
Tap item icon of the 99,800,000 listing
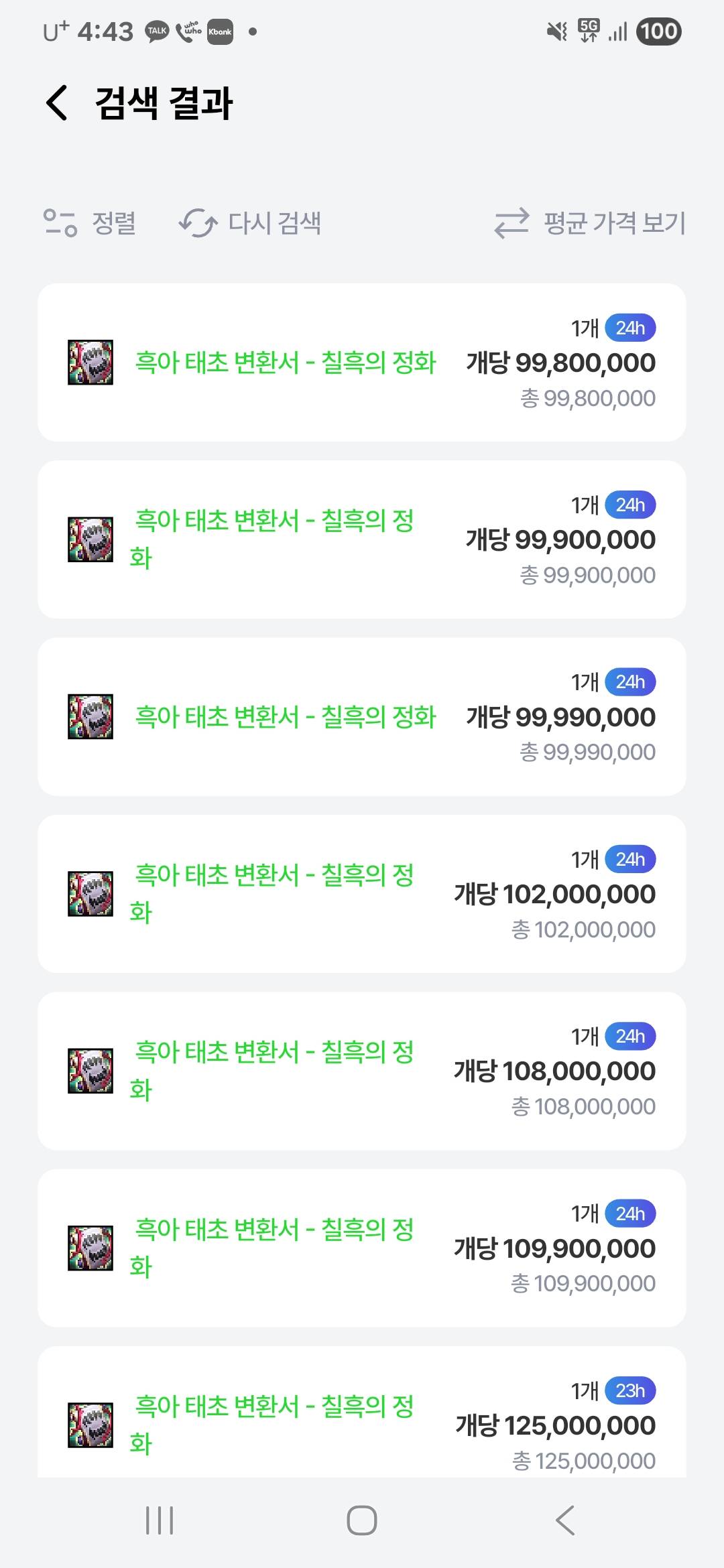click(90, 363)
